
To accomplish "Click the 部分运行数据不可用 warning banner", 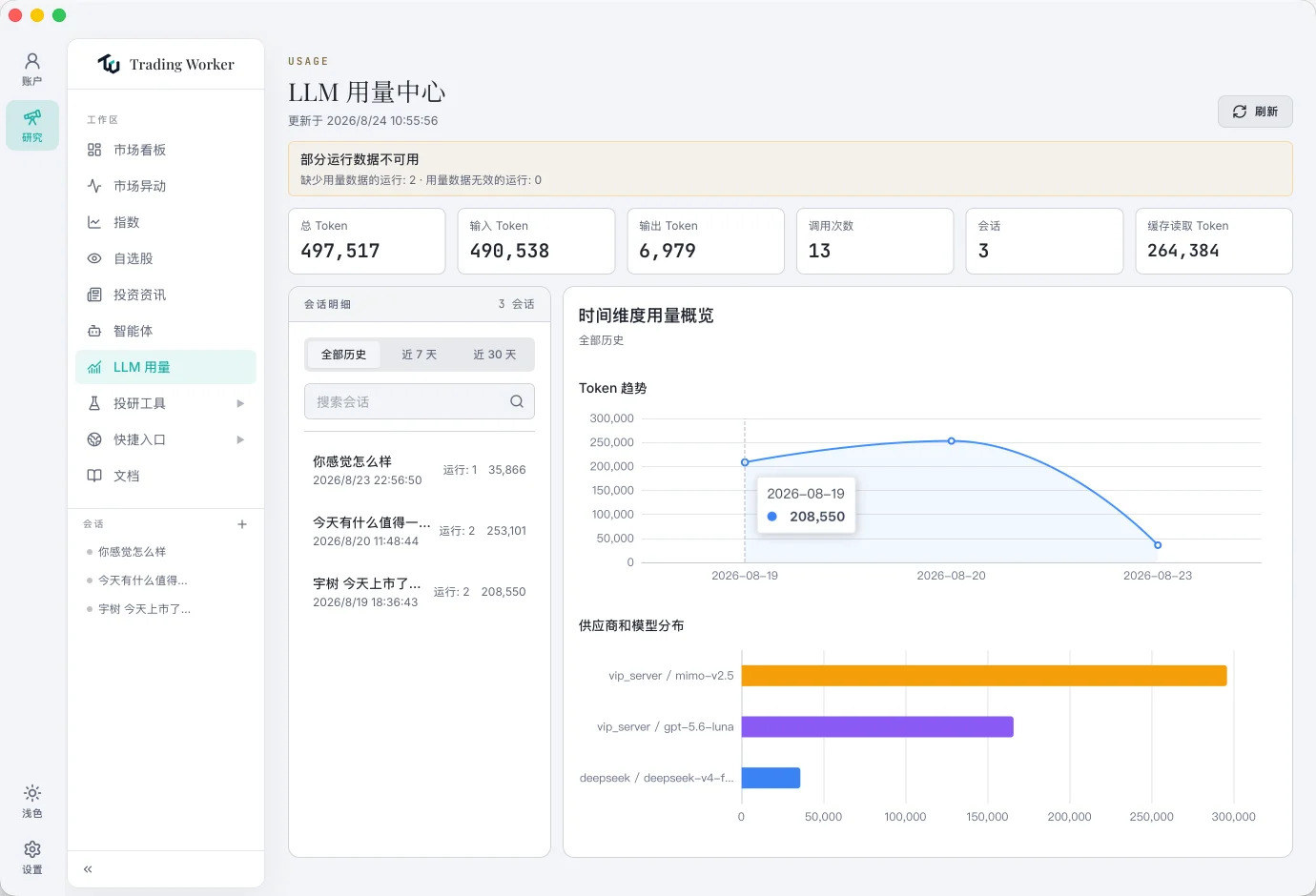I will (x=791, y=169).
